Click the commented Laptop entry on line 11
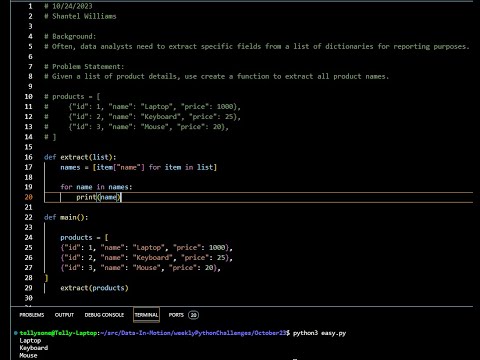Viewport: 480px width, 360px height. click(x=142, y=107)
